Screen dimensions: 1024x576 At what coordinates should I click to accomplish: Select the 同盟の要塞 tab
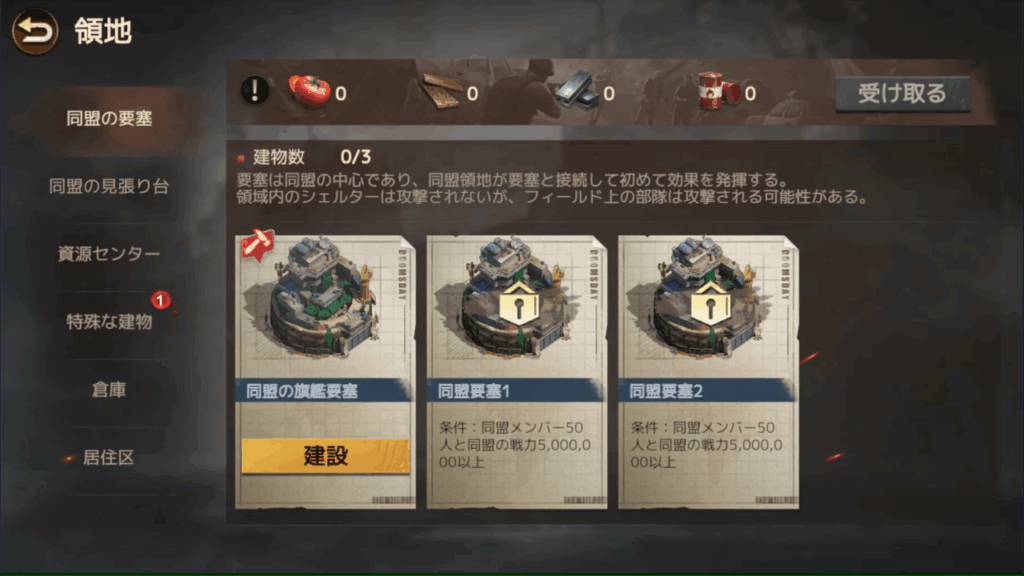[x=109, y=118]
